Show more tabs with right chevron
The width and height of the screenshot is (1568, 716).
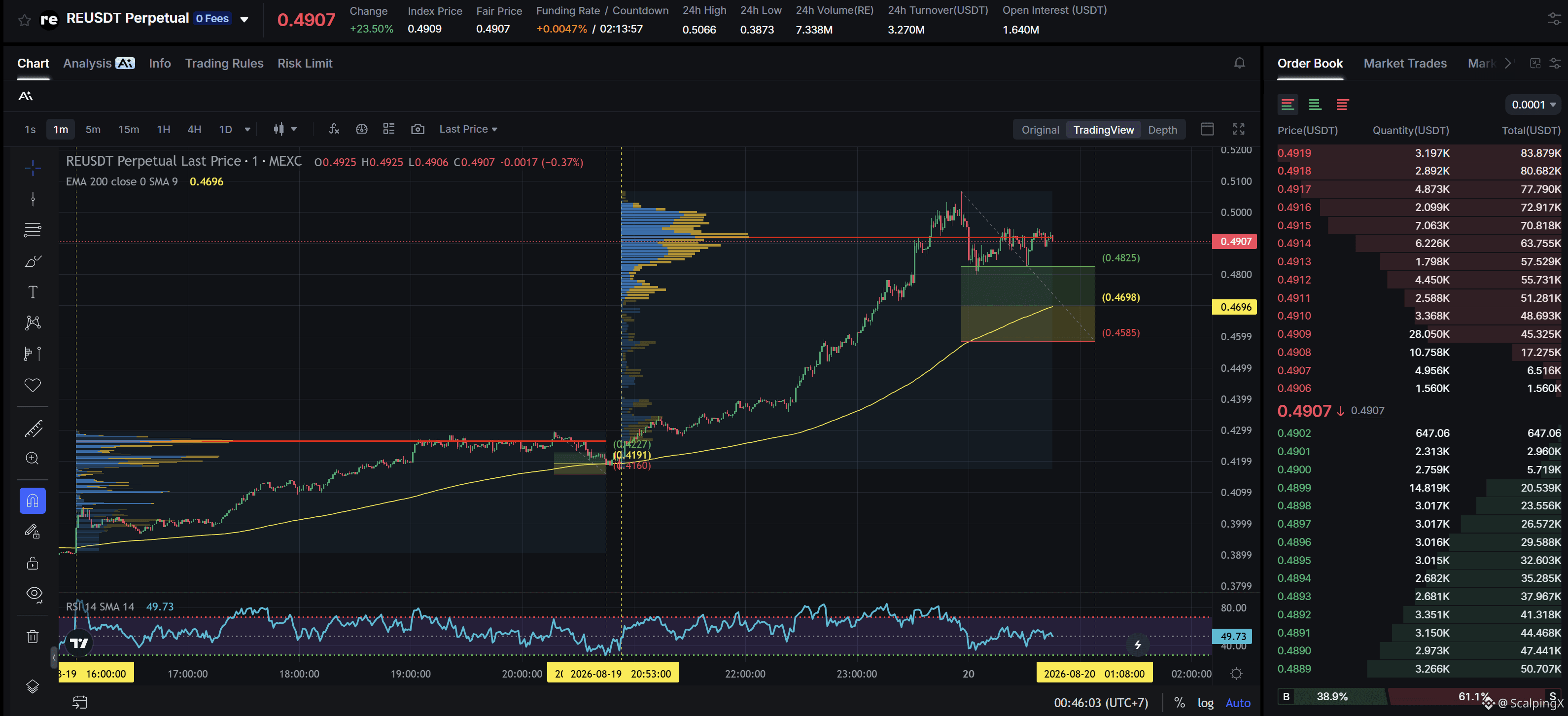click(1508, 63)
